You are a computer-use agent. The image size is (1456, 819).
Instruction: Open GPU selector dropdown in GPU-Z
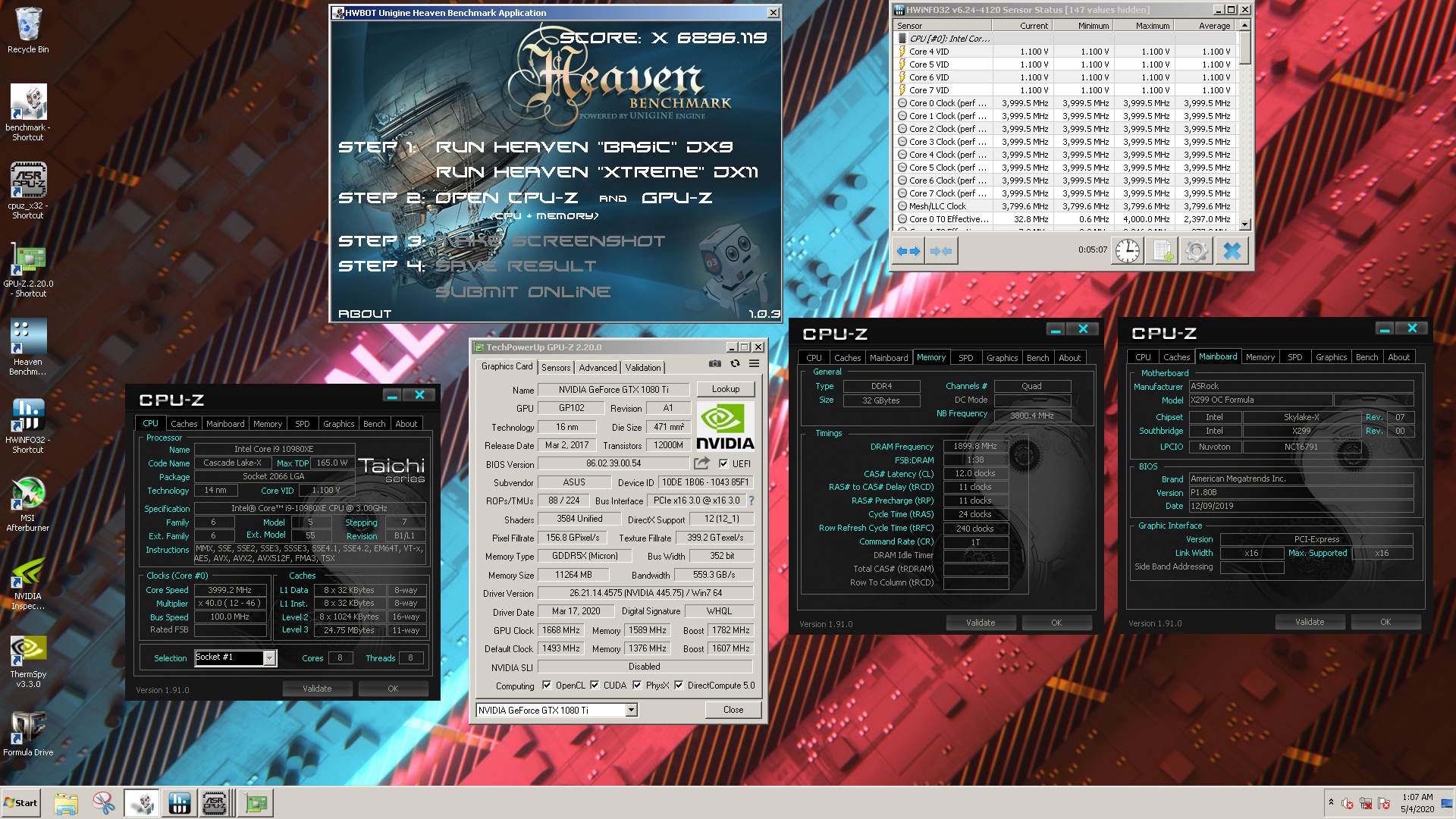pos(631,711)
